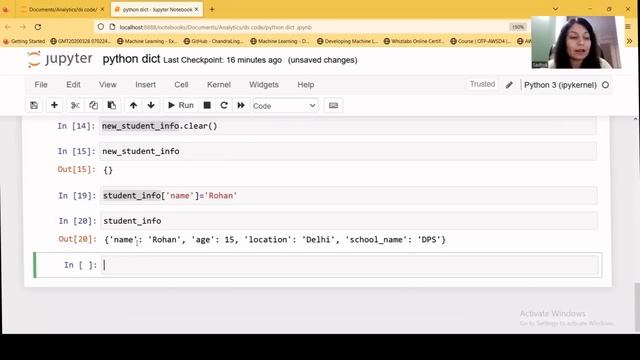Copy selected cells icon
Screen dimensions: 640x360
click(93, 105)
